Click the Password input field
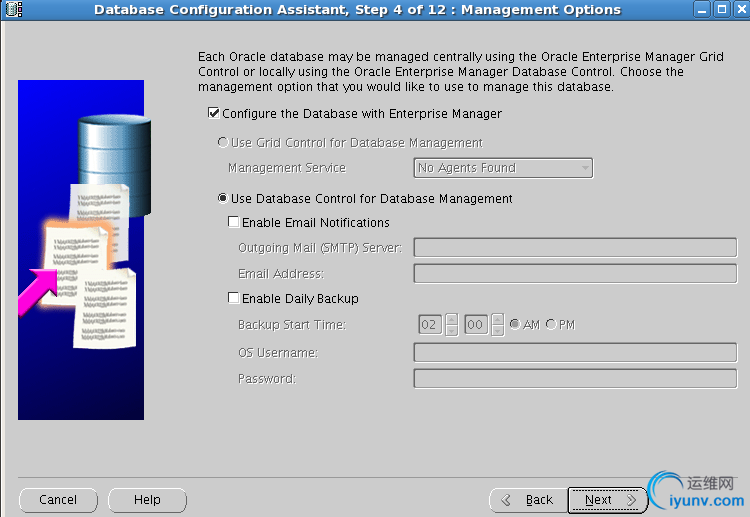 pyautogui.click(x=575, y=379)
